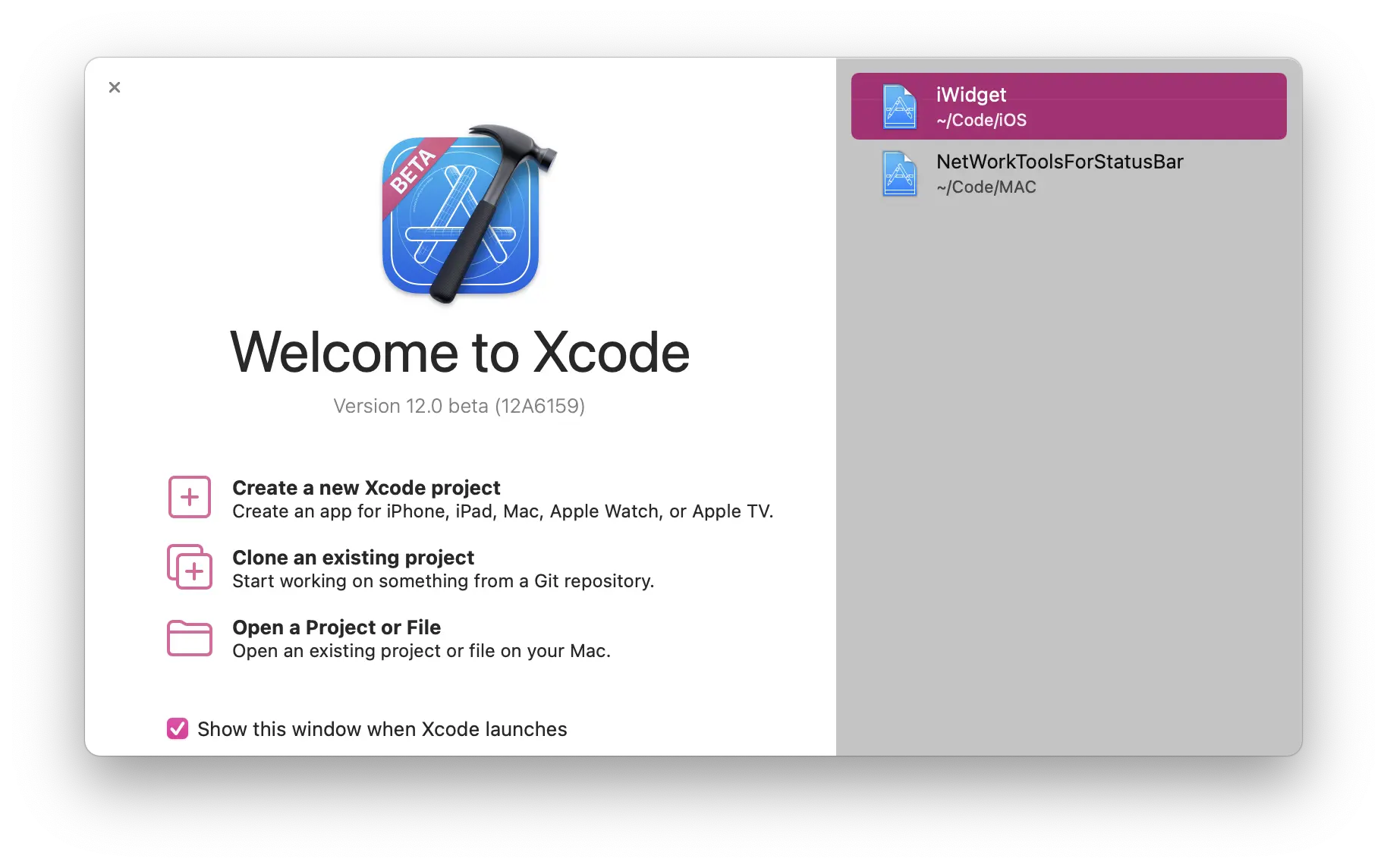Click the ~/Code/iOS path text
The height and width of the screenshot is (868, 1387).
click(981, 120)
